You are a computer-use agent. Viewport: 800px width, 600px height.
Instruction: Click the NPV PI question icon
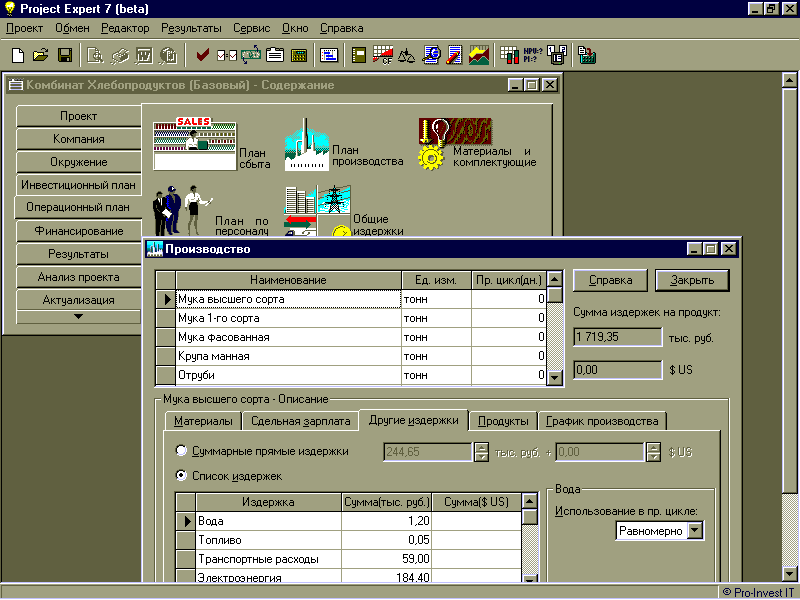pyautogui.click(x=533, y=55)
